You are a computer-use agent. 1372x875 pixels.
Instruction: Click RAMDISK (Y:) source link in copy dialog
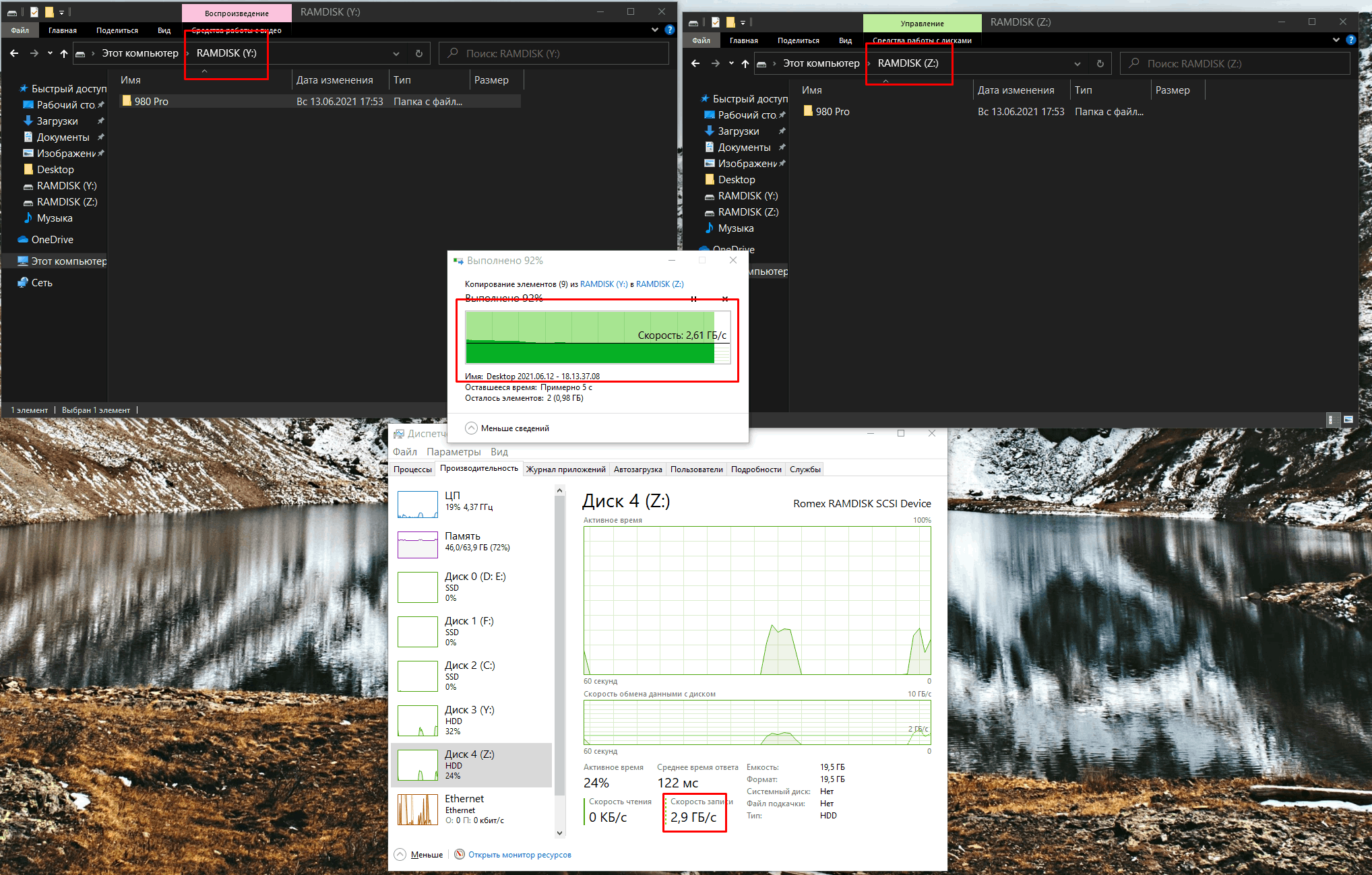click(x=604, y=284)
